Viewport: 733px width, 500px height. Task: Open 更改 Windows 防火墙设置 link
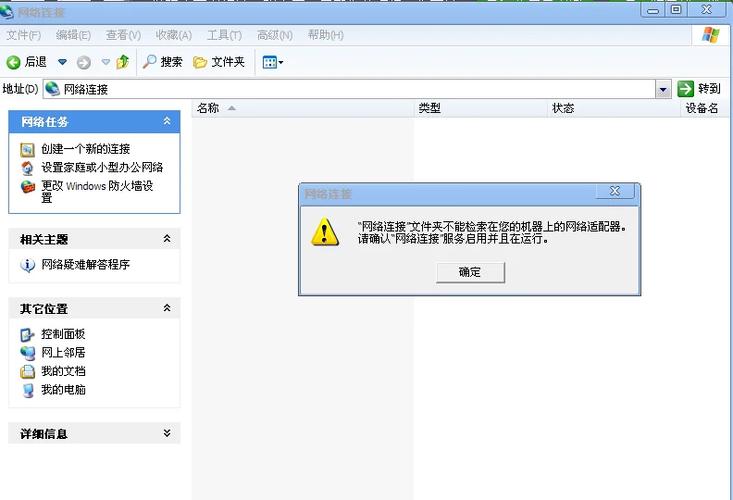point(97,192)
